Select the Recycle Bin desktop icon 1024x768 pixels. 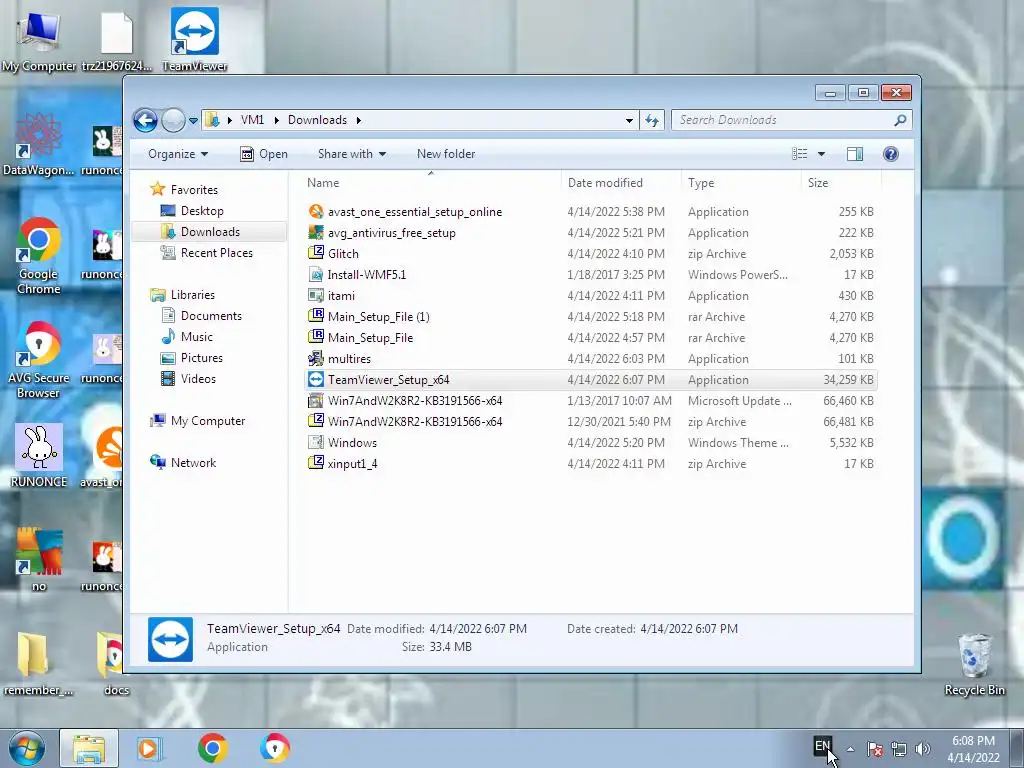coord(974,665)
